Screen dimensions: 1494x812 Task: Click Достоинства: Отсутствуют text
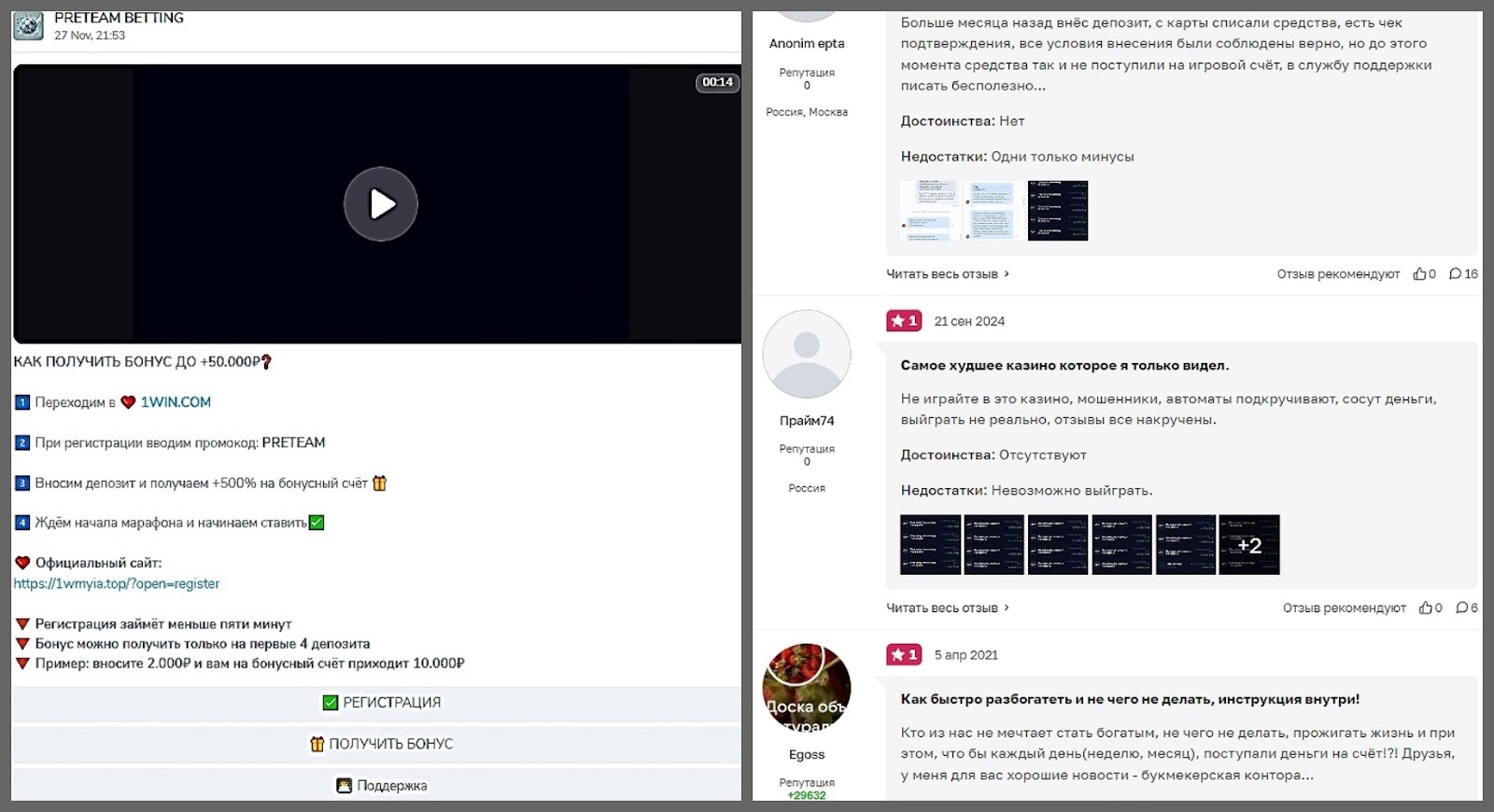pos(994,455)
